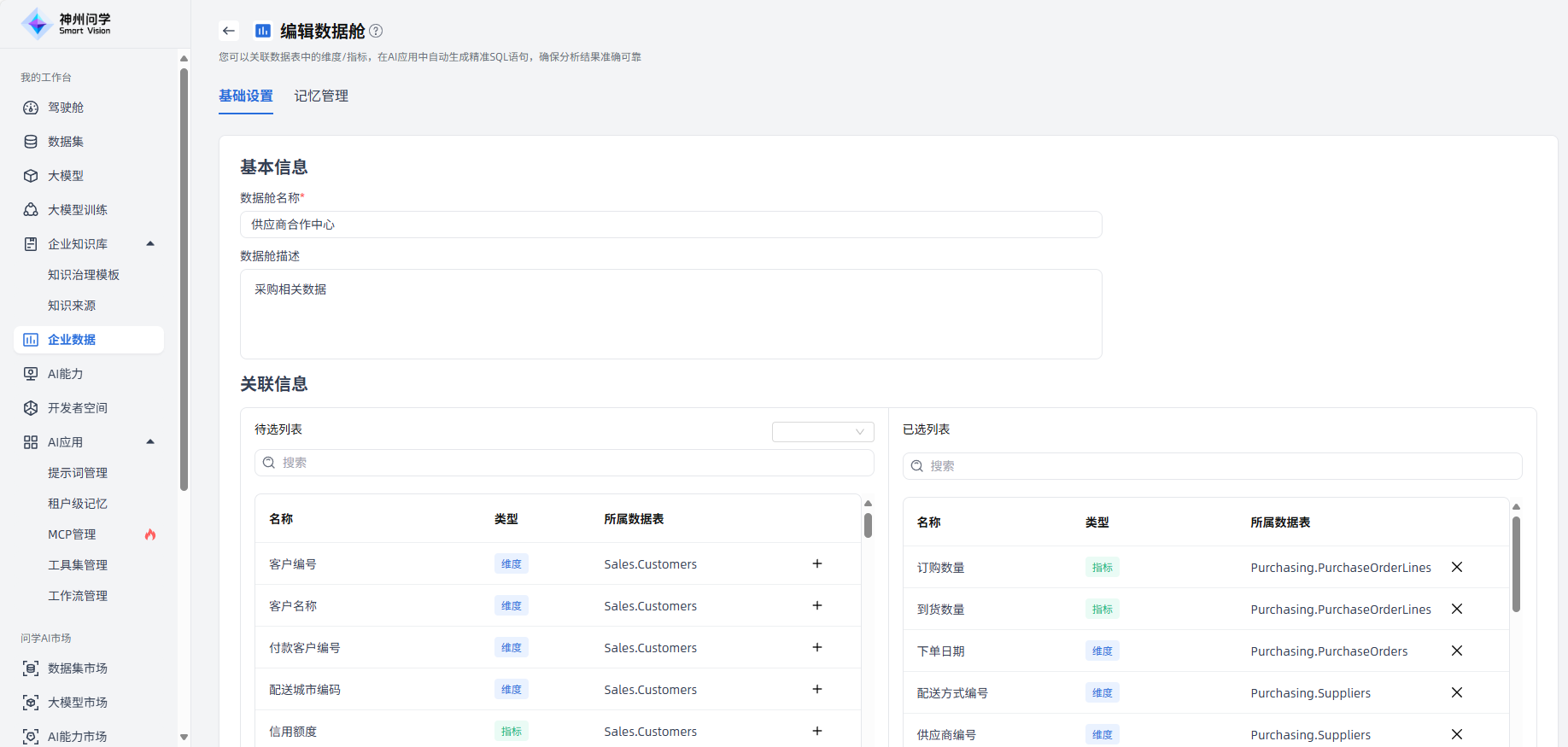Screen dimensions: 1568x747
Task: Click the back arrow beside 编辑数据舱
Action: point(228,31)
